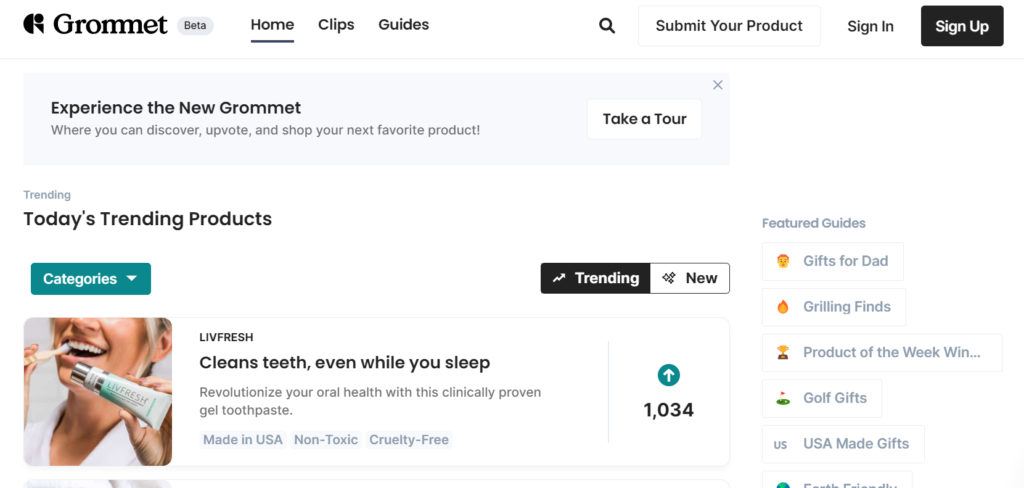Dismiss the New Grommet banner
This screenshot has height=488, width=1024.
(x=717, y=85)
